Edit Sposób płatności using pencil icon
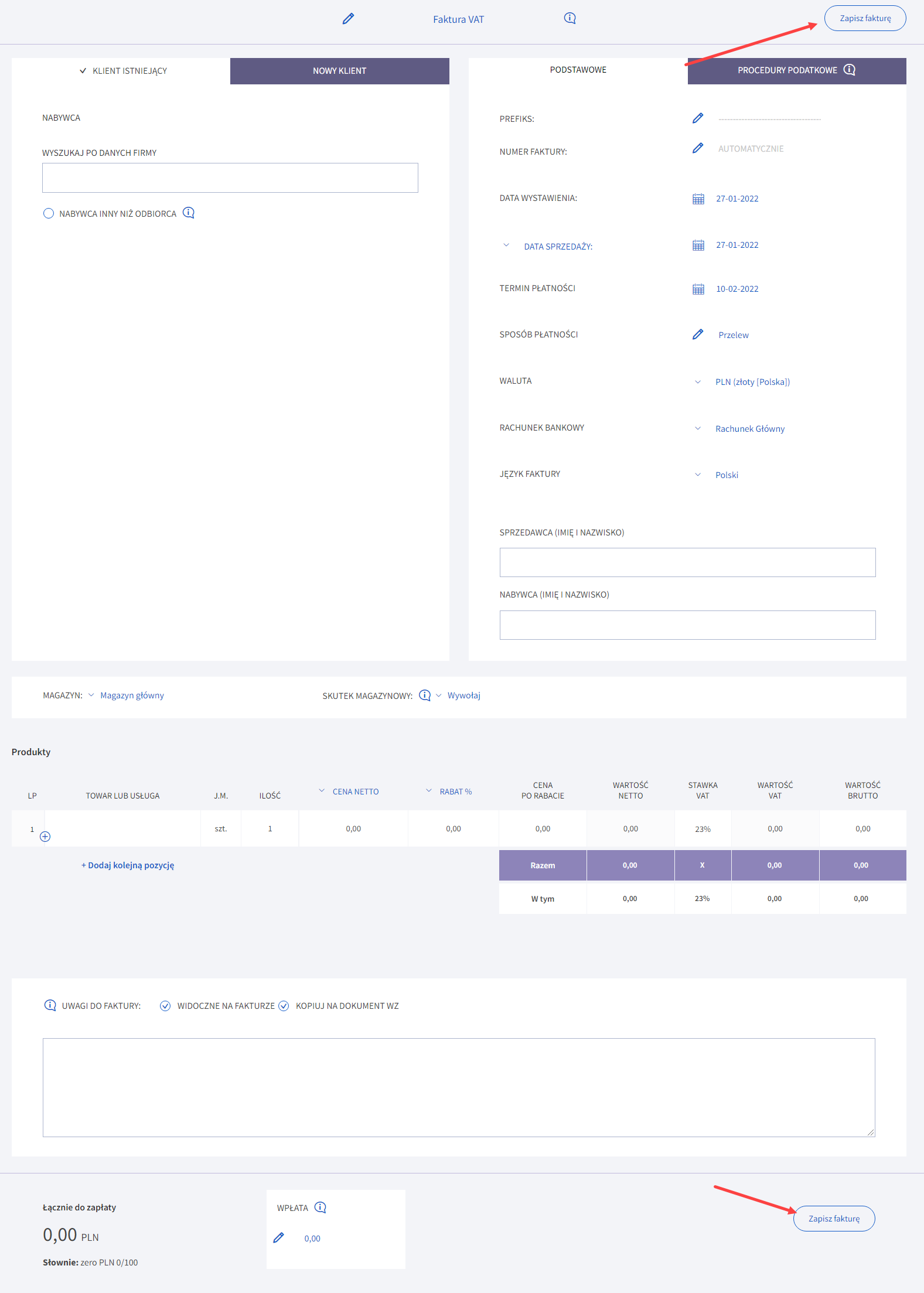Screen dimensions: 924x1293 point(697,335)
